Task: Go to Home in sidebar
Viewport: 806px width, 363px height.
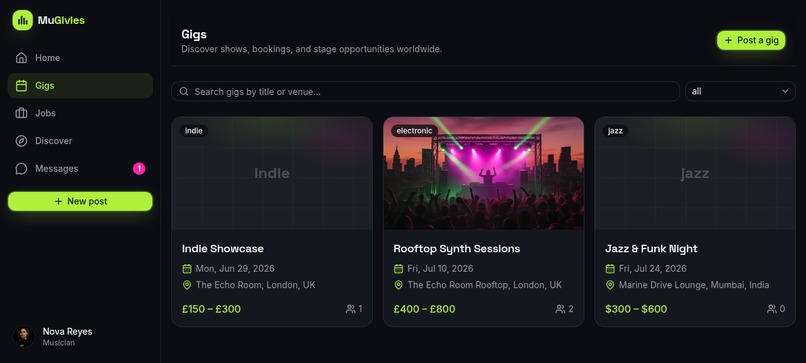Action: coord(80,58)
